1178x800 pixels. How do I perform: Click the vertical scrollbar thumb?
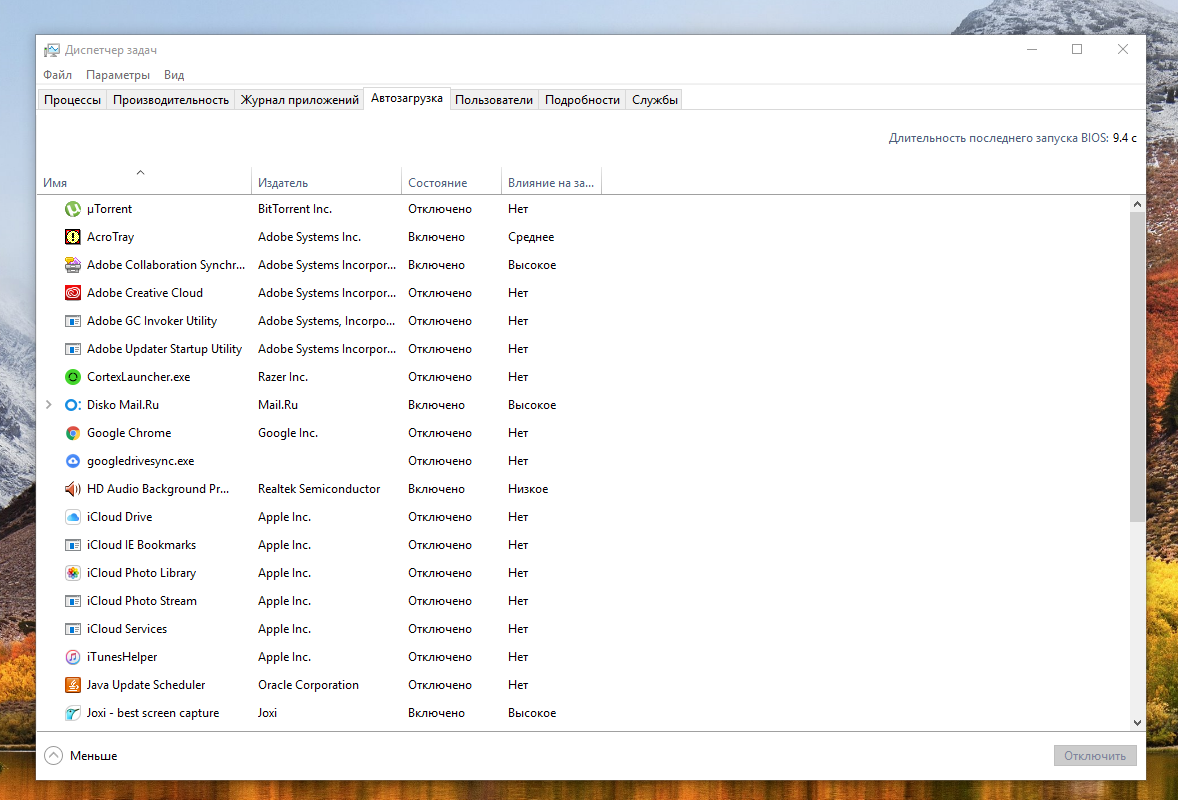click(1137, 367)
